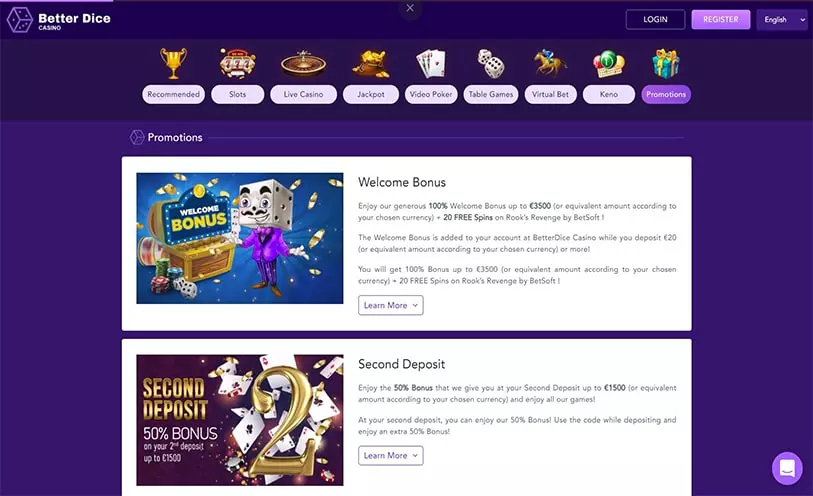Select the slot machine icon

[x=237, y=64]
